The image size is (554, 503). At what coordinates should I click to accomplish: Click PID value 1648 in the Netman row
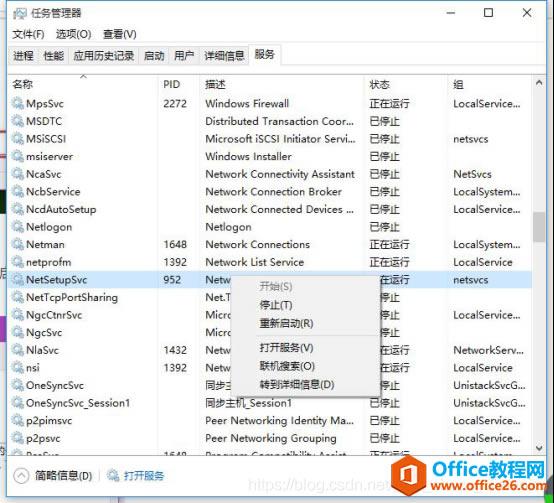175,244
